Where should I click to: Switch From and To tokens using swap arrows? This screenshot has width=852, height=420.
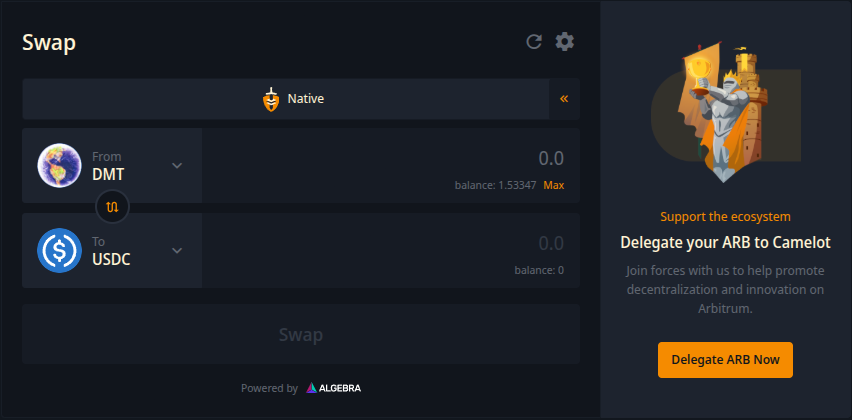coord(112,207)
